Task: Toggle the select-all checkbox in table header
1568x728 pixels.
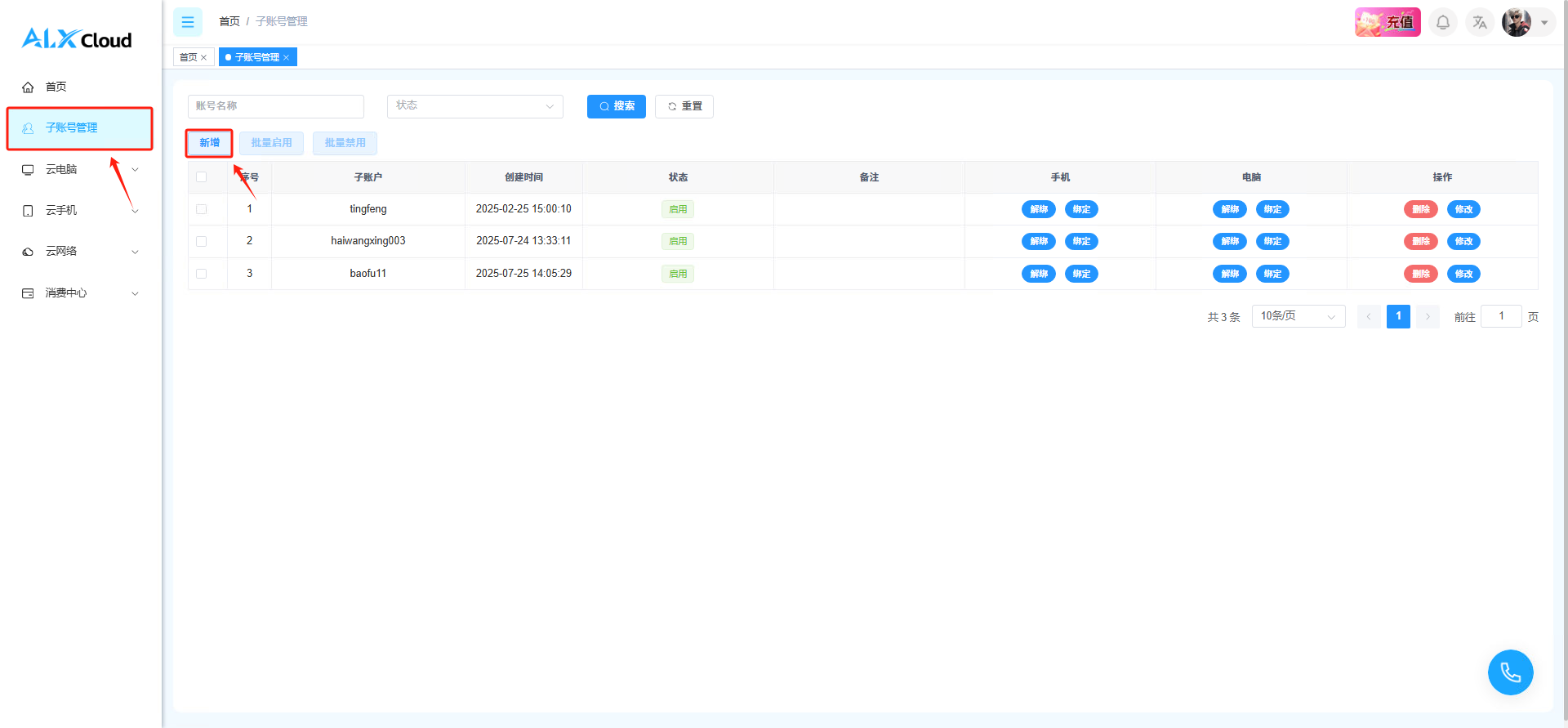Action: click(x=202, y=177)
